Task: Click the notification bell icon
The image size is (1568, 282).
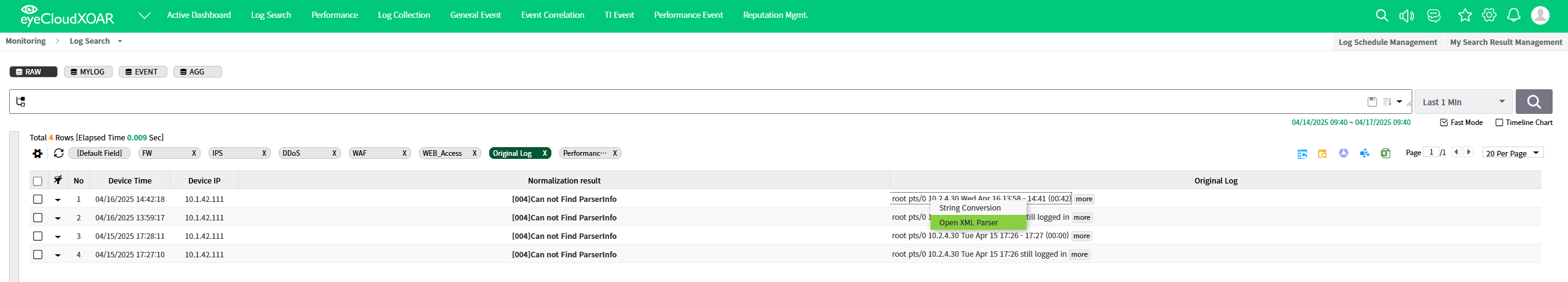Action: (x=1513, y=15)
